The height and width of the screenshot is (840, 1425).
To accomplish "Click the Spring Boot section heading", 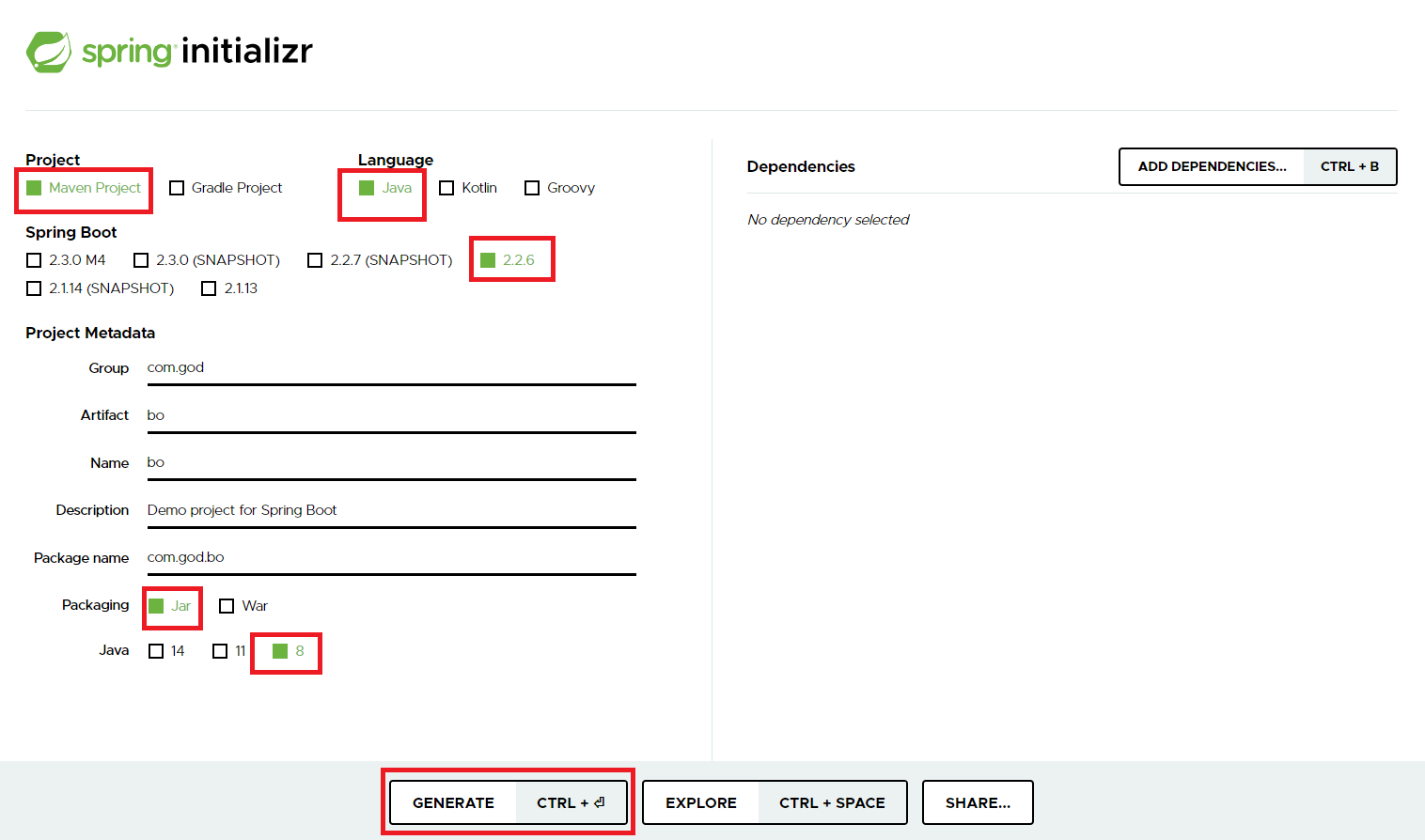I will [71, 232].
